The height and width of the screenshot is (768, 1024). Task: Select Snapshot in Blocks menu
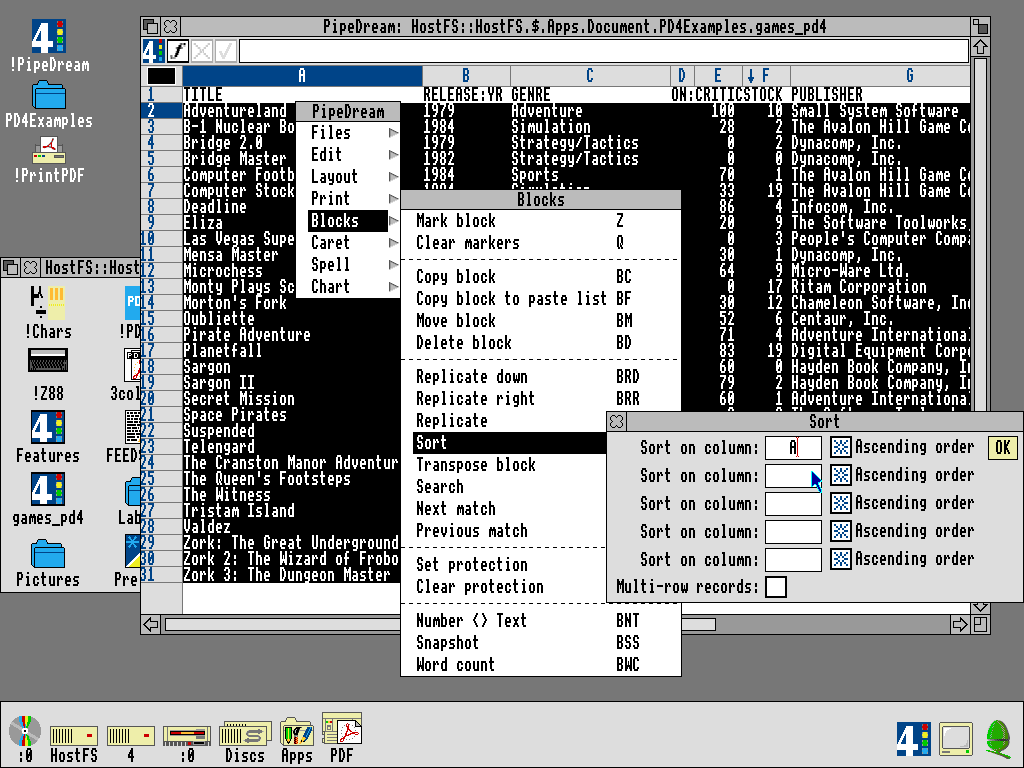tap(540, 643)
